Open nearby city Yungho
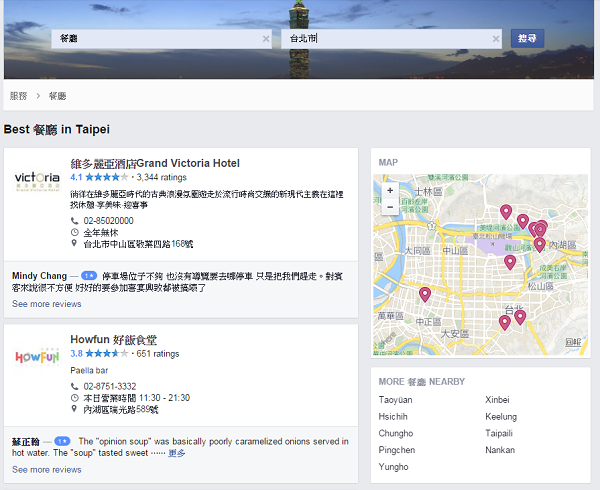Image resolution: width=600 pixels, height=490 pixels. 393,467
